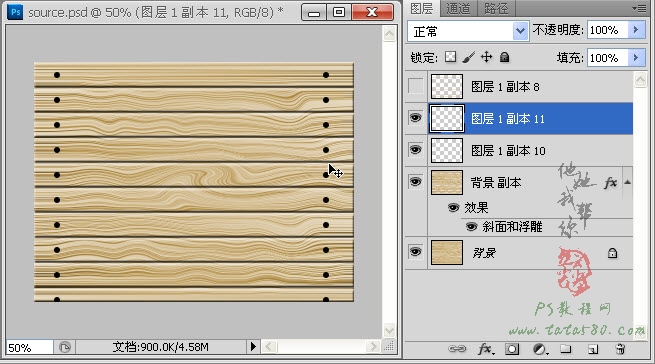Click the canvas vertical scrollbar down arrow
The width and height of the screenshot is (655, 364).
(x=389, y=330)
